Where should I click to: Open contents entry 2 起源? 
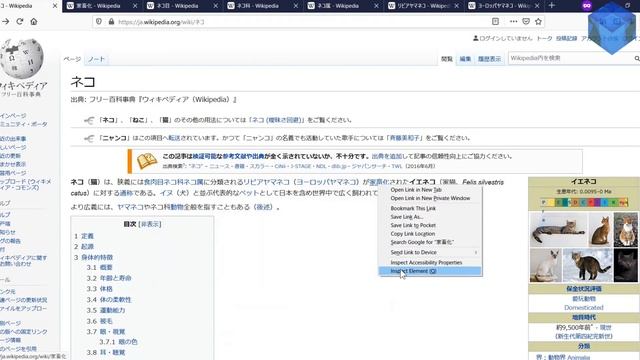[84, 247]
